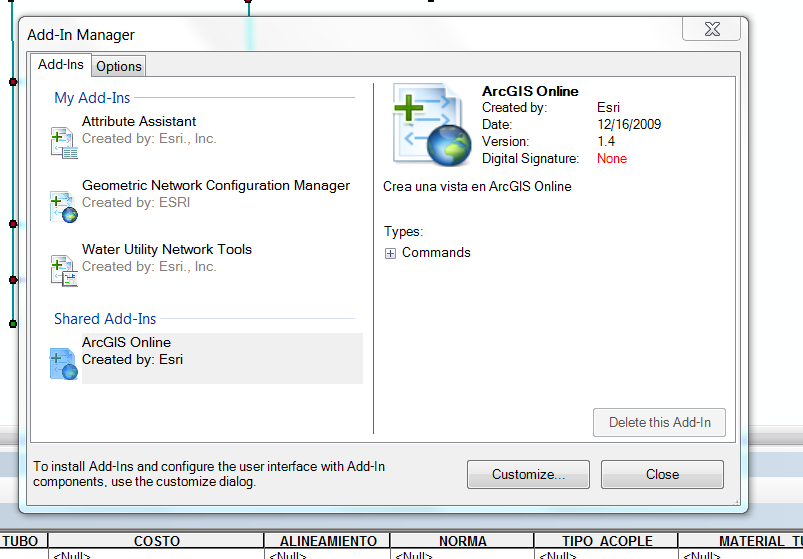Image resolution: width=803 pixels, height=559 pixels.
Task: Expand the Commands types node
Action: (390, 253)
